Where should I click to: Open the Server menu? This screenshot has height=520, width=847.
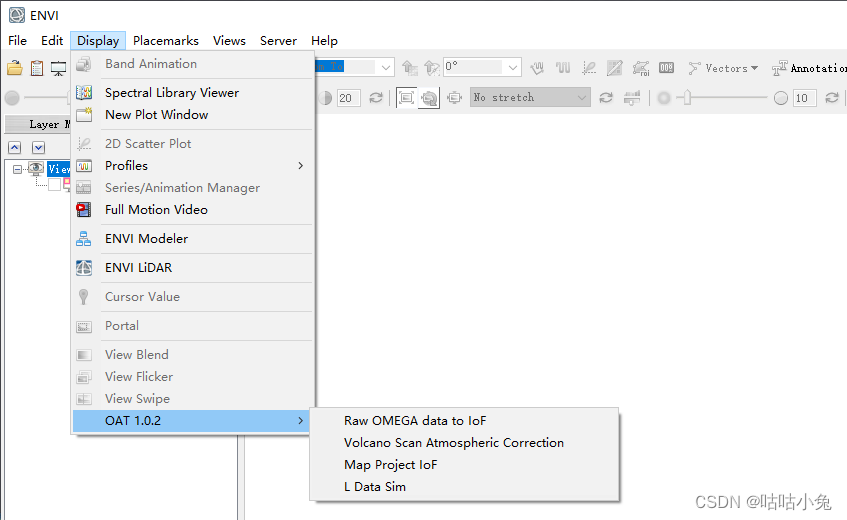coord(278,41)
